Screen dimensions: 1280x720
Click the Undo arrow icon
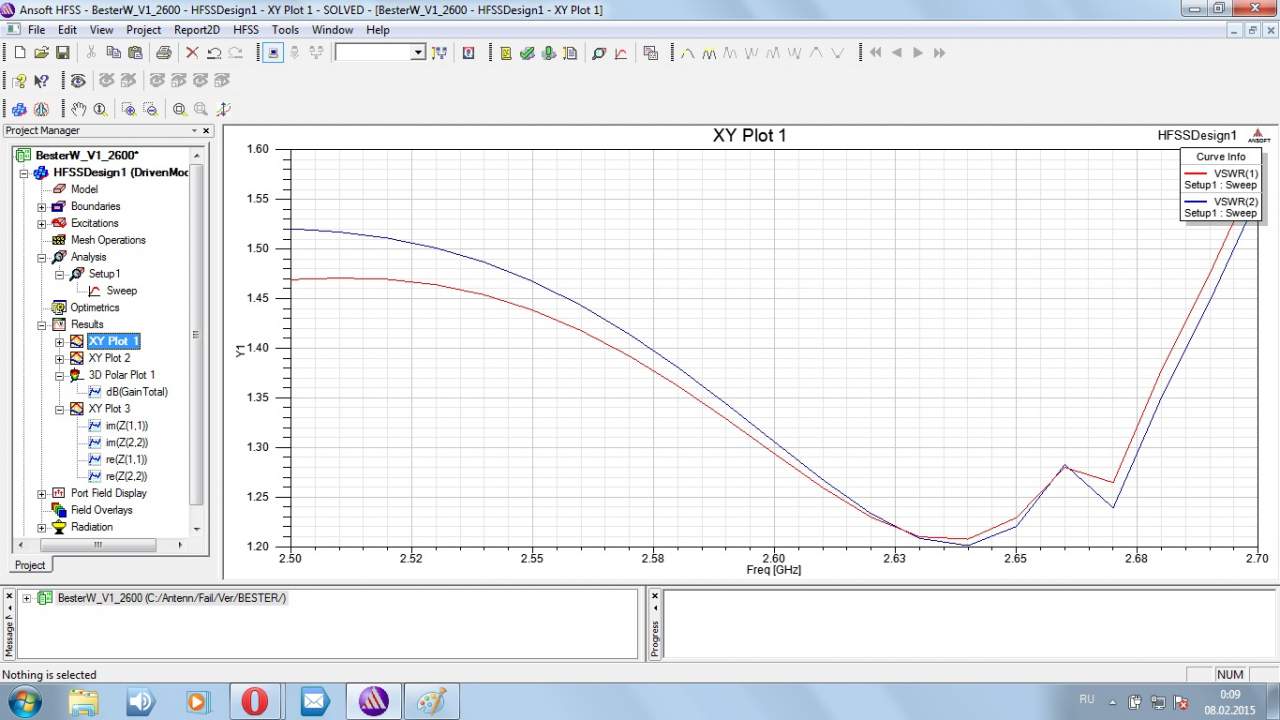[x=213, y=53]
